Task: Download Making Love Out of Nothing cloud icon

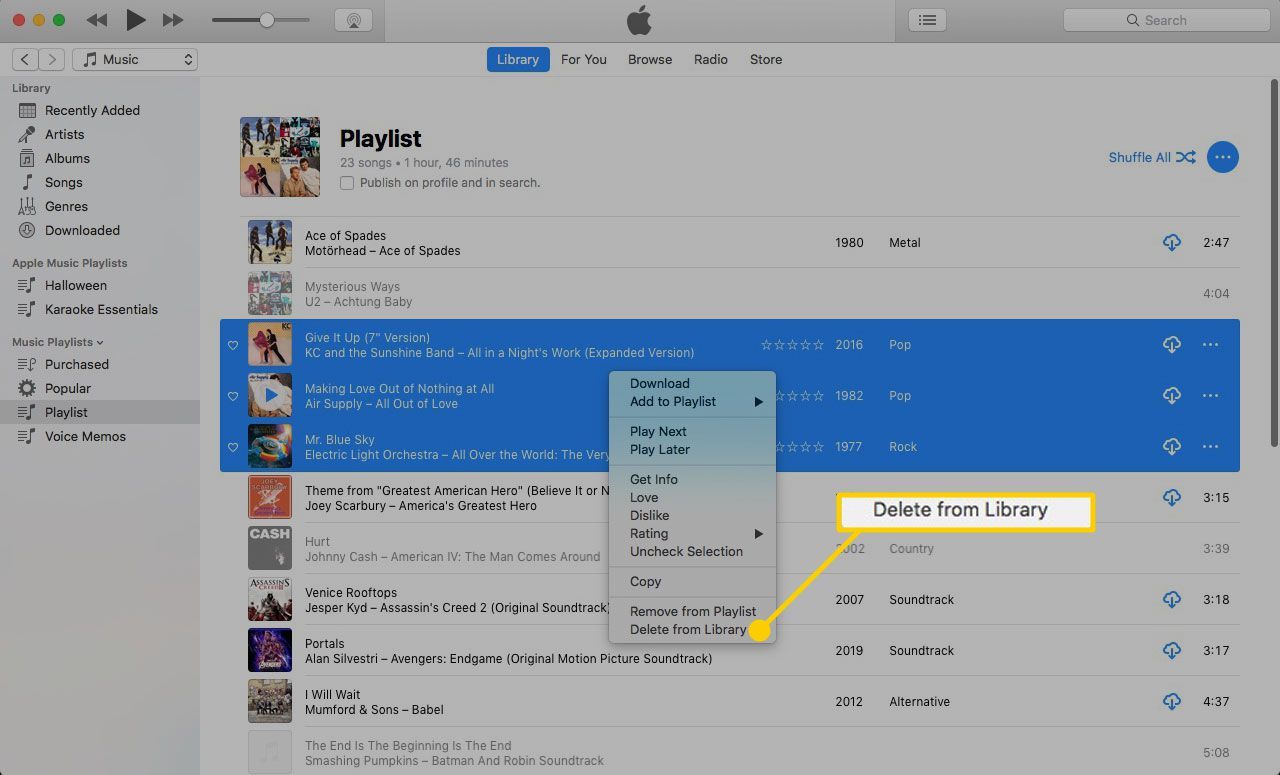Action: tap(1172, 395)
